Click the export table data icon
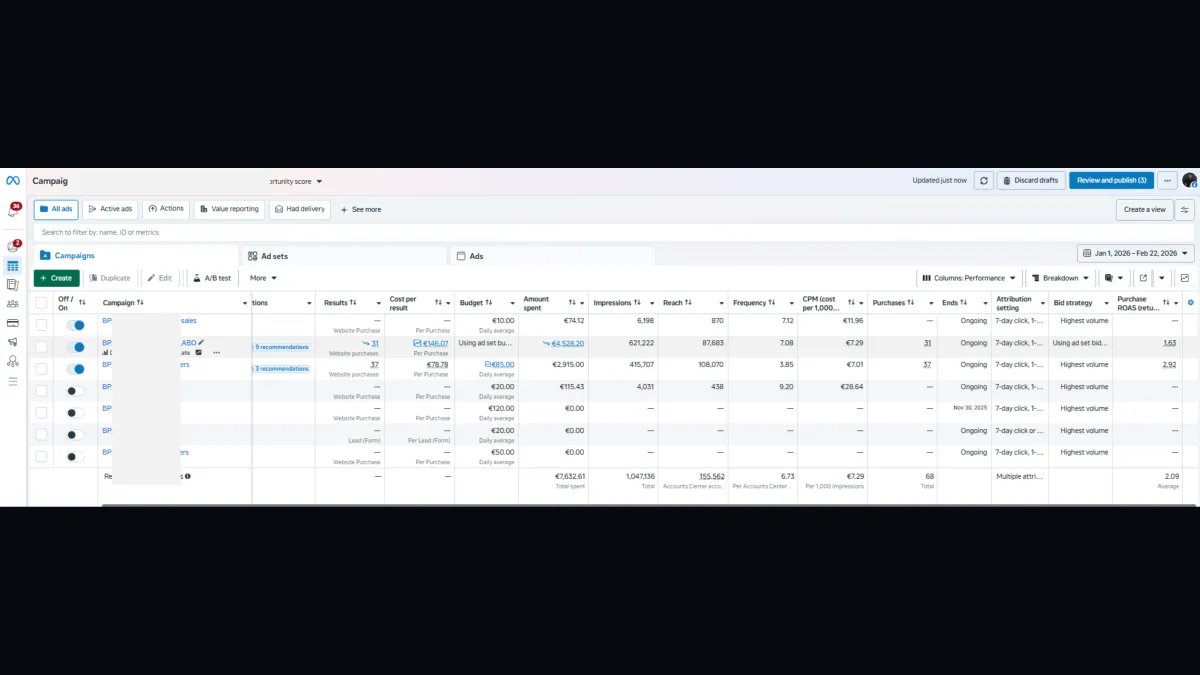 1143,278
